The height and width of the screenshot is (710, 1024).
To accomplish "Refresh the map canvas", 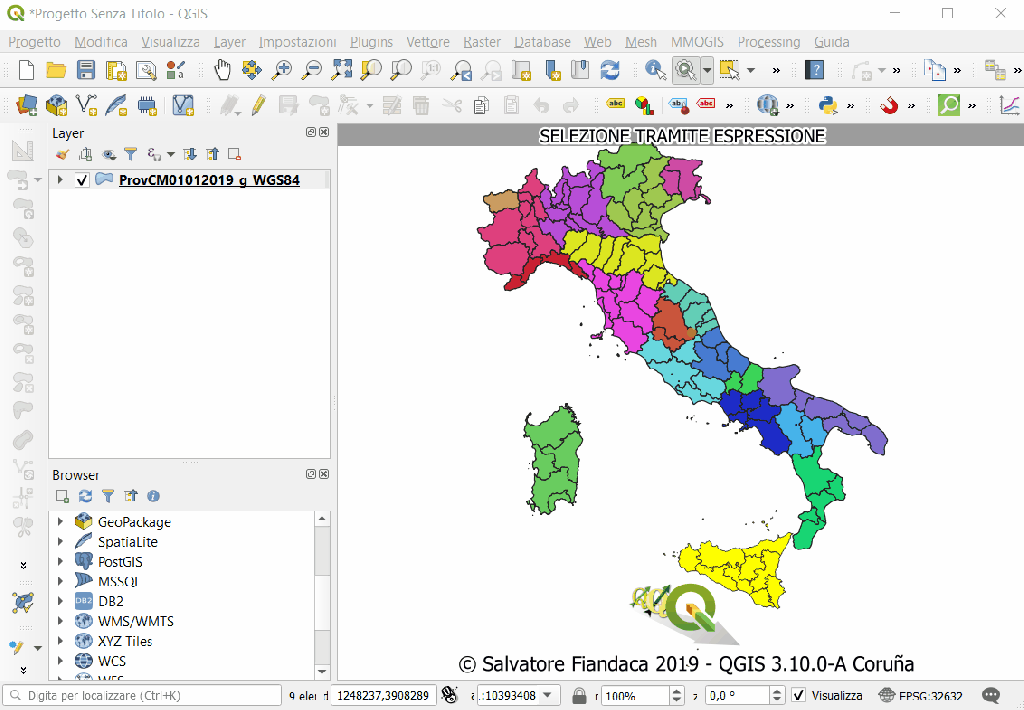I will (610, 70).
